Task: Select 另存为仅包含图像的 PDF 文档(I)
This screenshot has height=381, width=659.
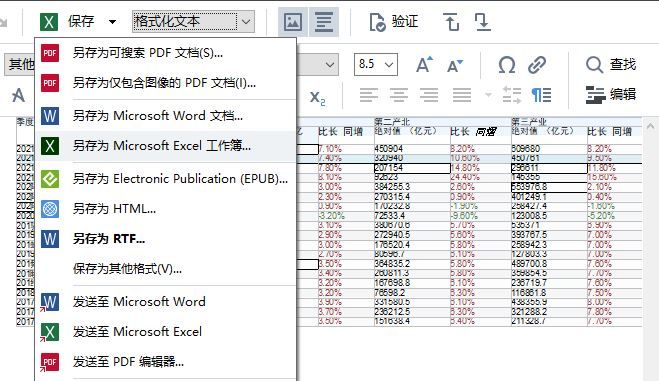Action: point(166,83)
